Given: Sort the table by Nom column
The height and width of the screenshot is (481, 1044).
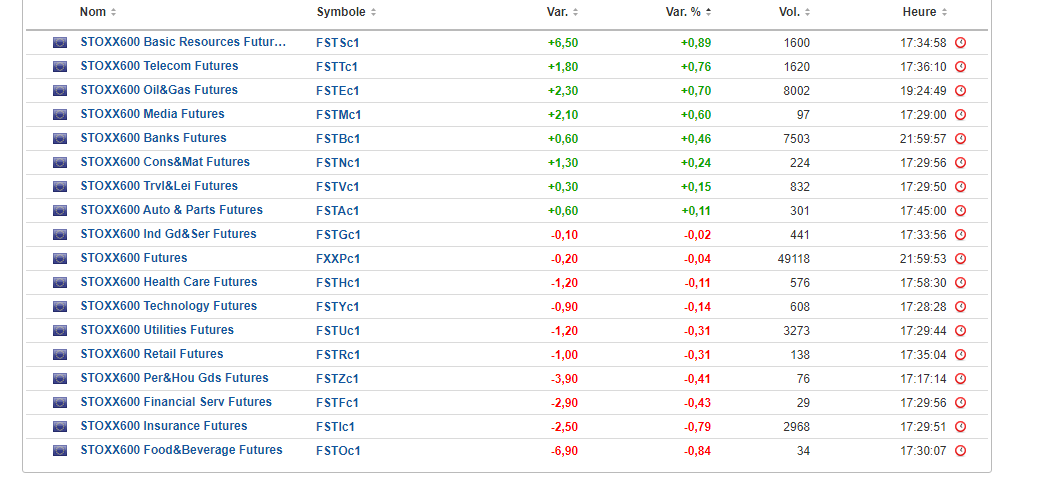Looking at the screenshot, I should pos(97,12).
